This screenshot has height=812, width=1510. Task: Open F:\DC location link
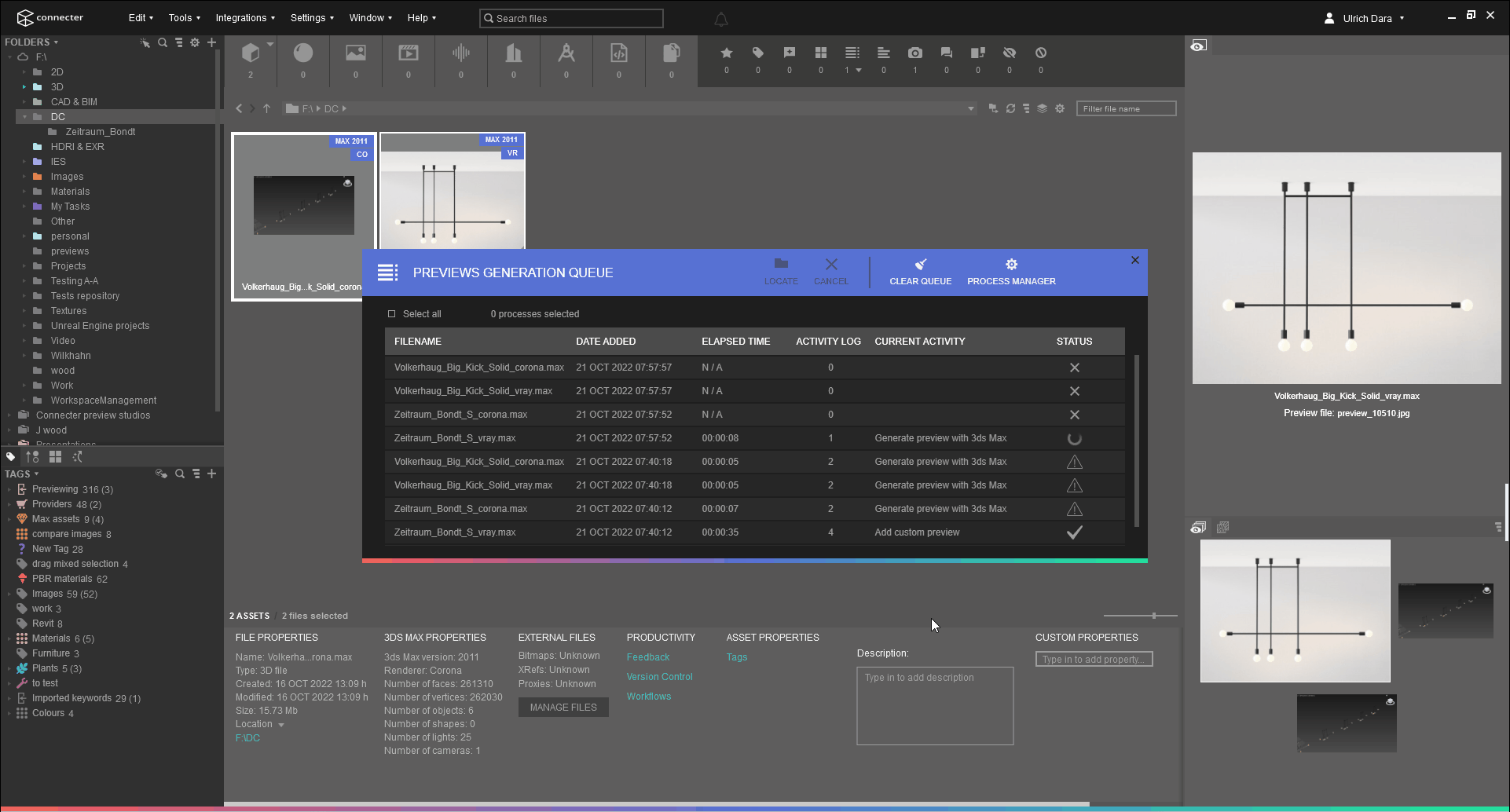click(x=247, y=738)
